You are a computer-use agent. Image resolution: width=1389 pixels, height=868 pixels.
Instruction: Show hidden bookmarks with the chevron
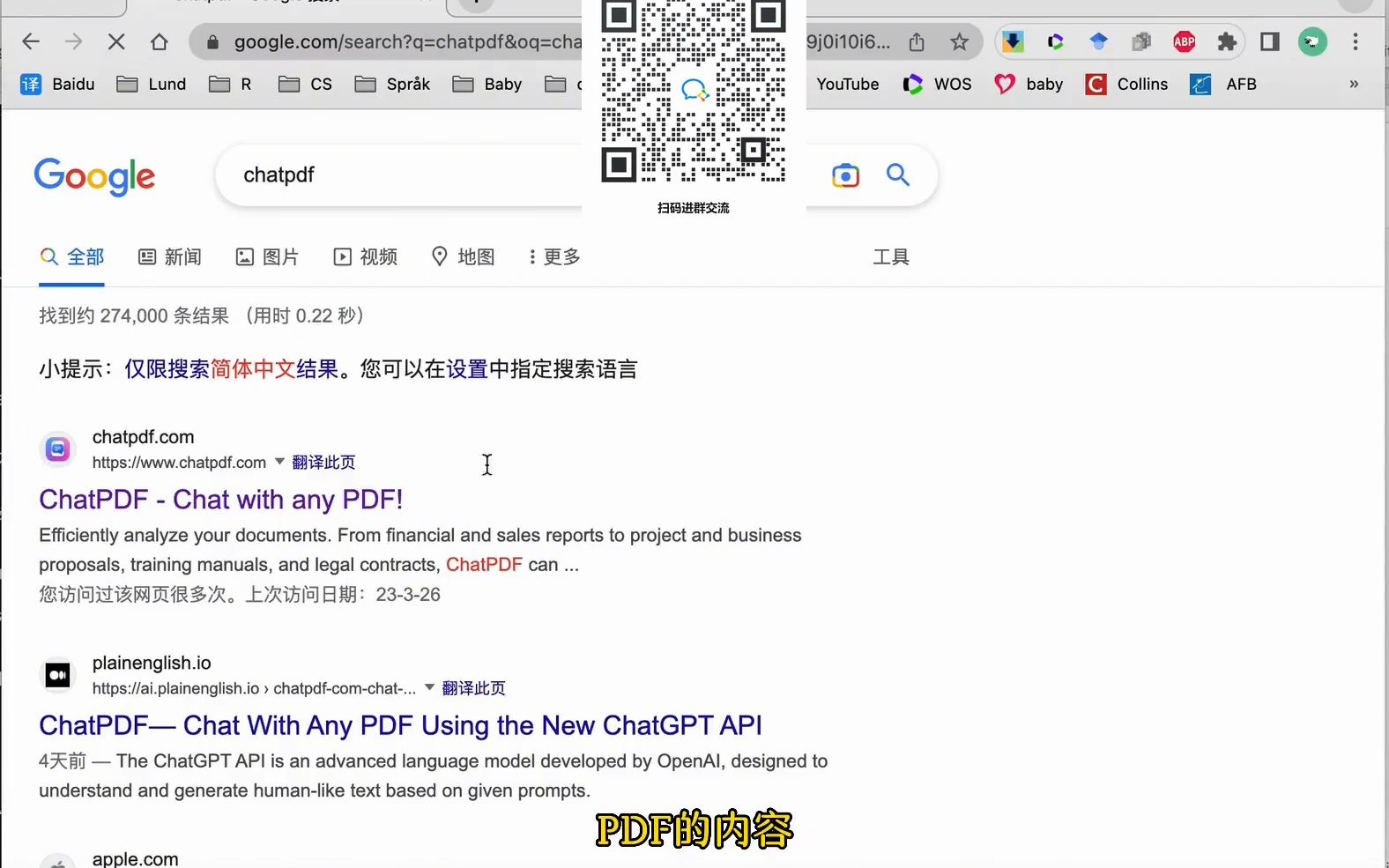point(1354,84)
